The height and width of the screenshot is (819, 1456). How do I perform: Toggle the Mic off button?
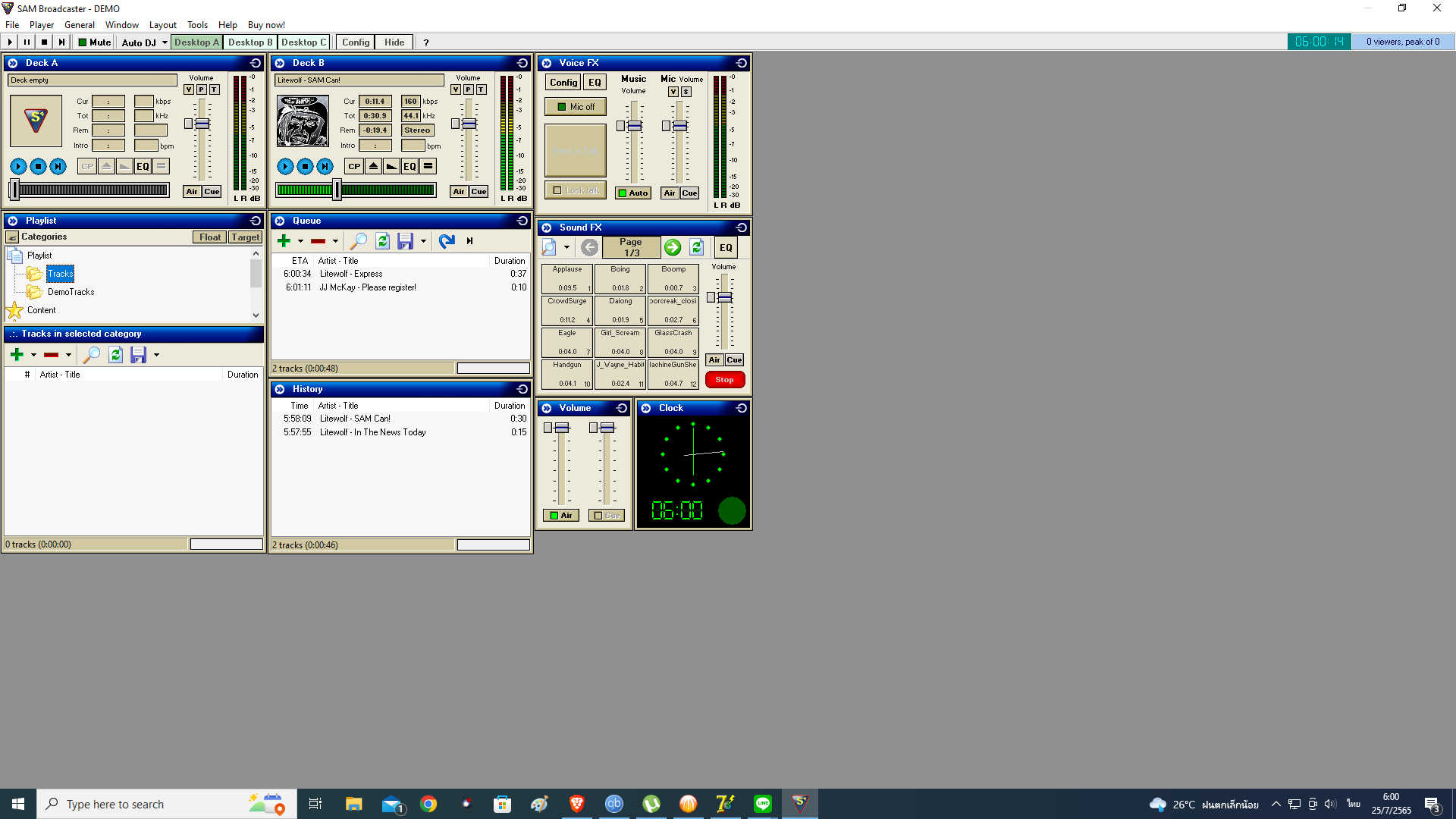point(576,107)
